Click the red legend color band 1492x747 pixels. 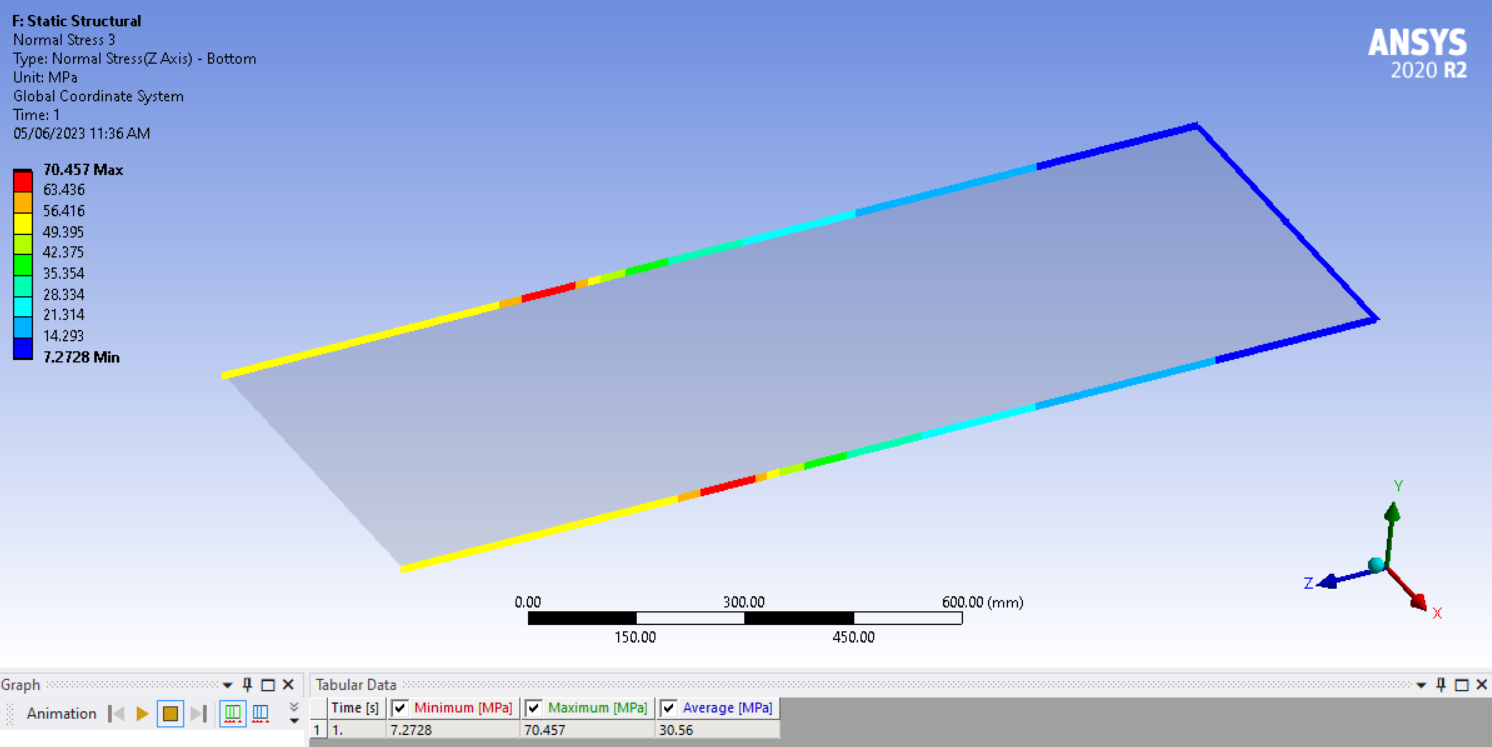(x=22, y=180)
